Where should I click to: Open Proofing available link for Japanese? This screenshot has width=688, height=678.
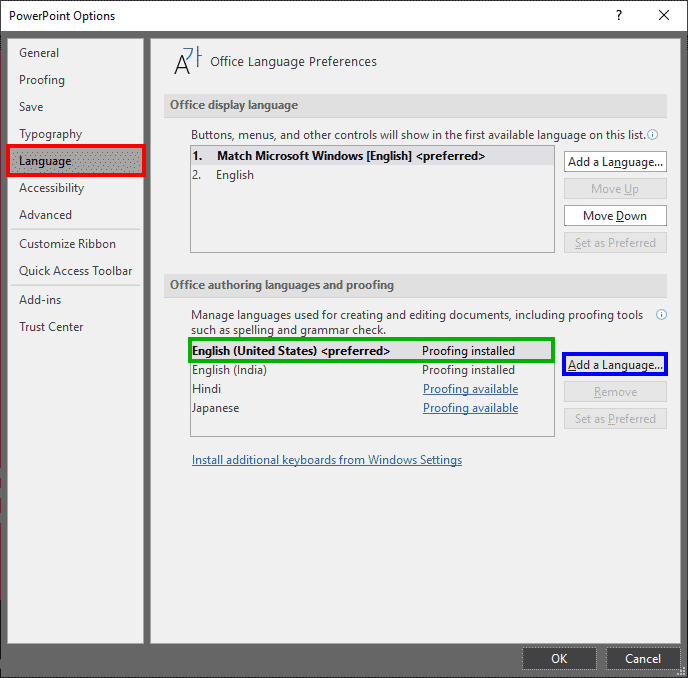(470, 408)
